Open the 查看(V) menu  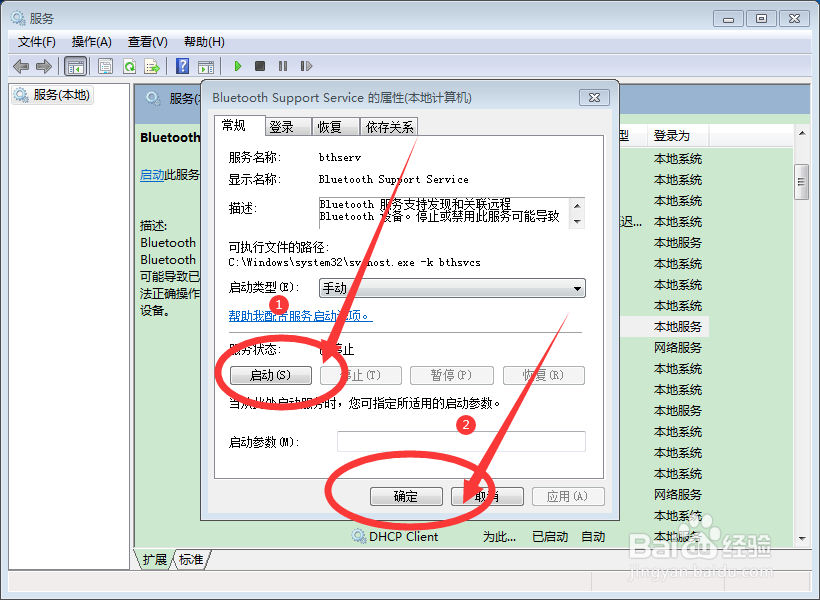[x=147, y=42]
